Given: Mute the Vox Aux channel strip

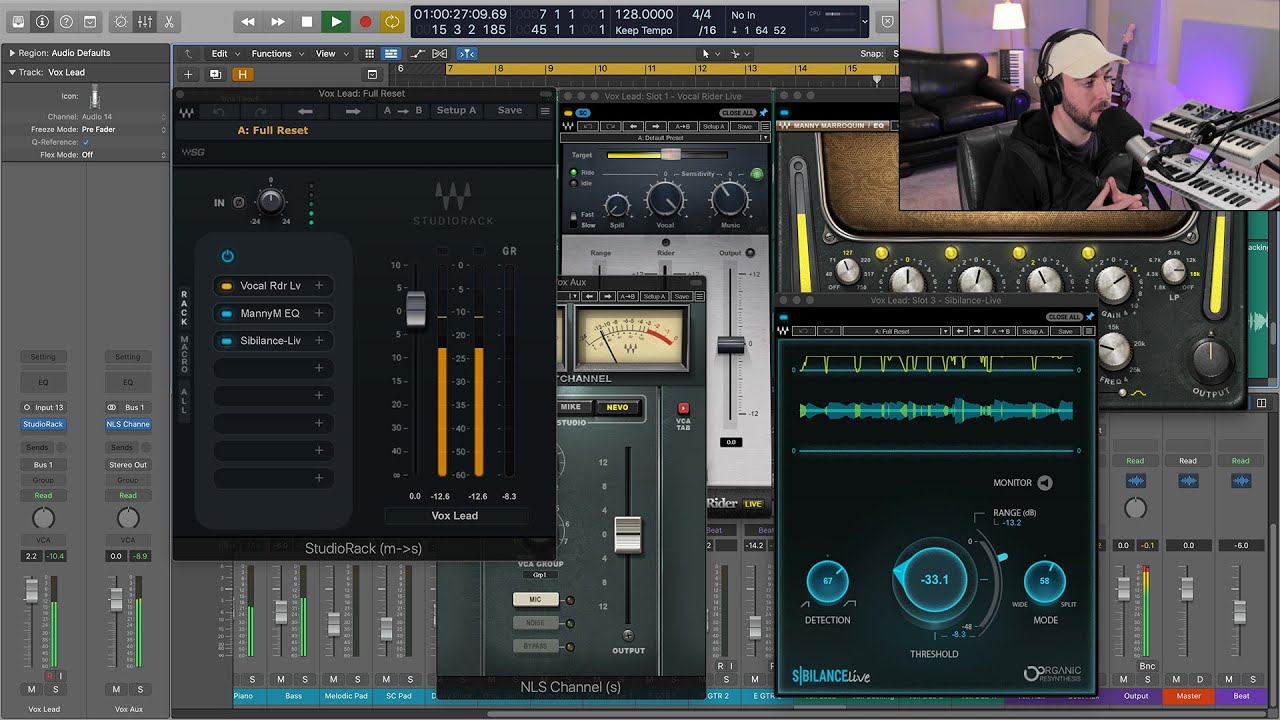Looking at the screenshot, I should (x=116, y=689).
